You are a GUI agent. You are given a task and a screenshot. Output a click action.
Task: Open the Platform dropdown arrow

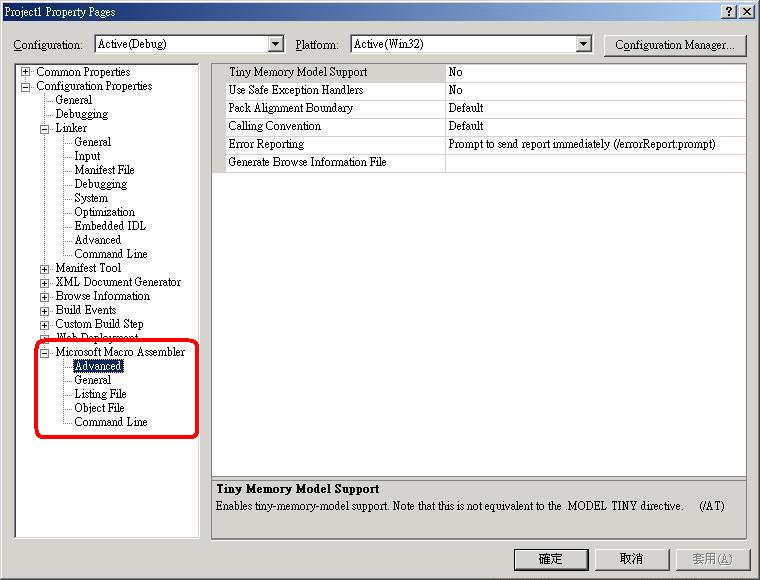(584, 45)
